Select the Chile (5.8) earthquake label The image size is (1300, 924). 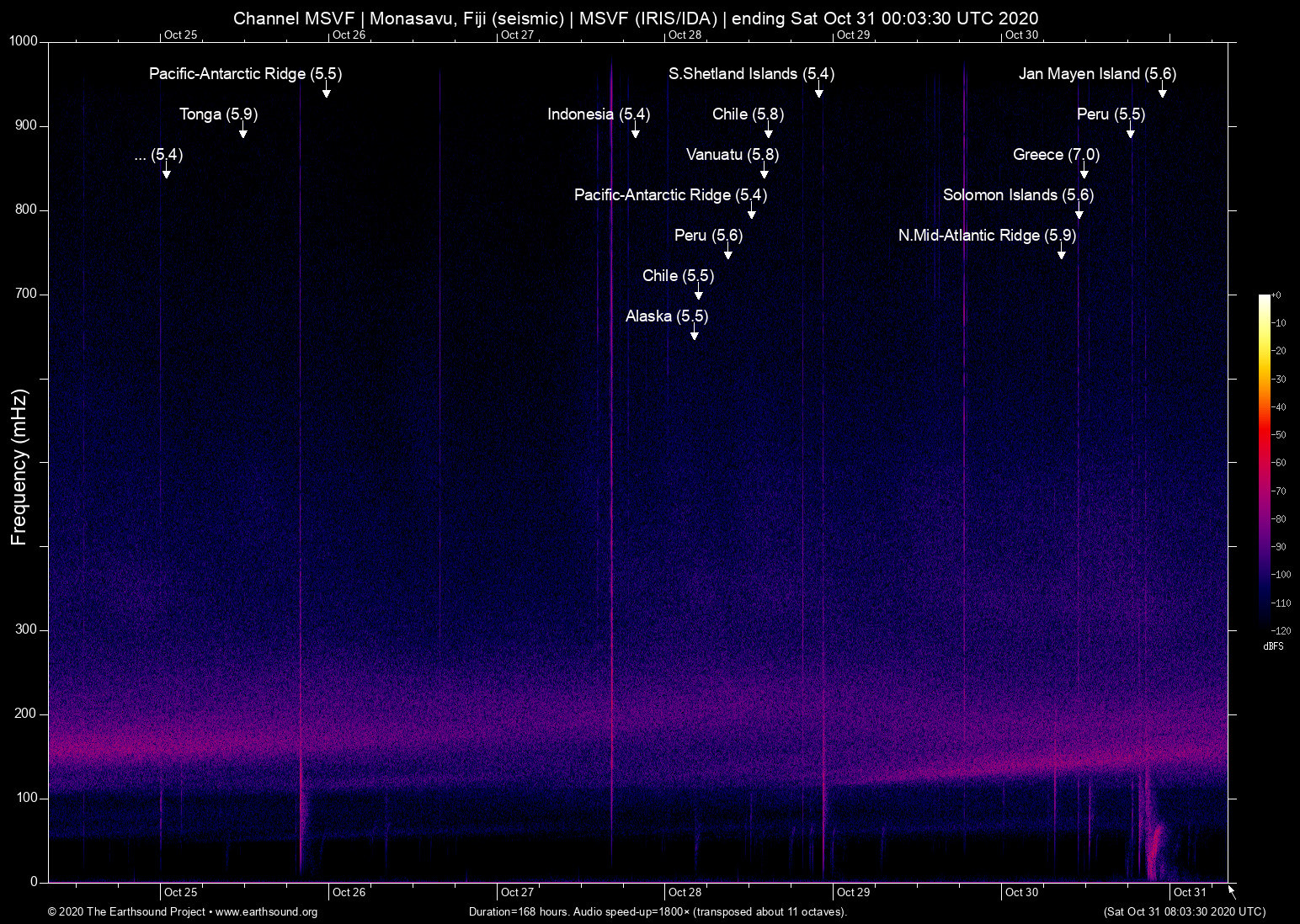[x=746, y=114]
